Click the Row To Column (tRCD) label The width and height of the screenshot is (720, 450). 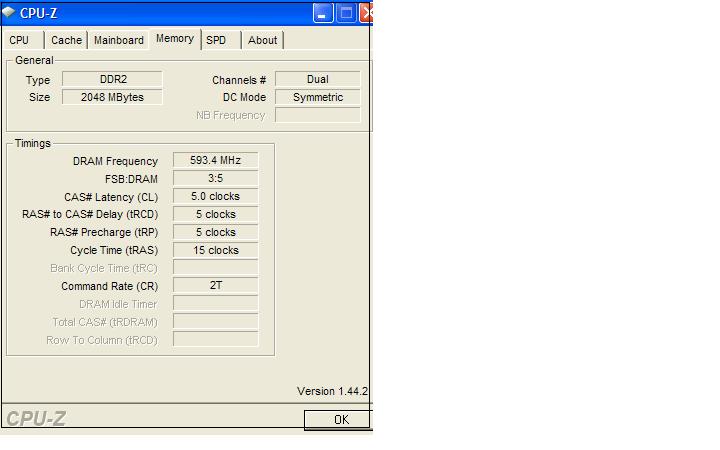point(102,340)
